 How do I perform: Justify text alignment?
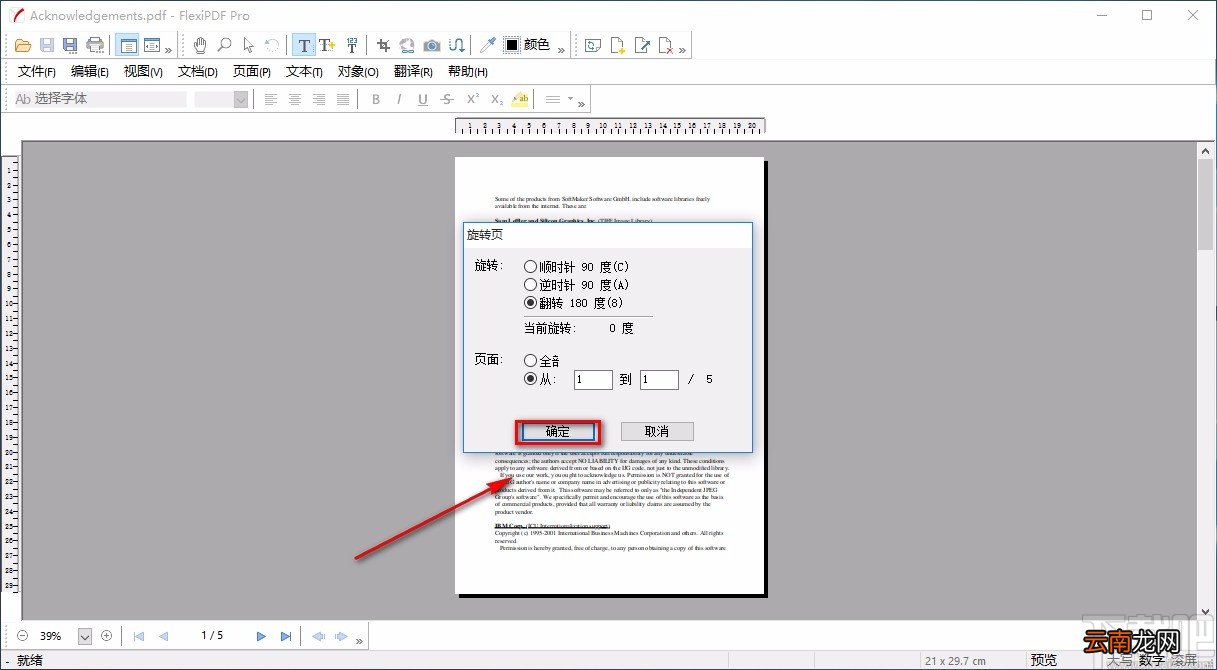(x=343, y=99)
